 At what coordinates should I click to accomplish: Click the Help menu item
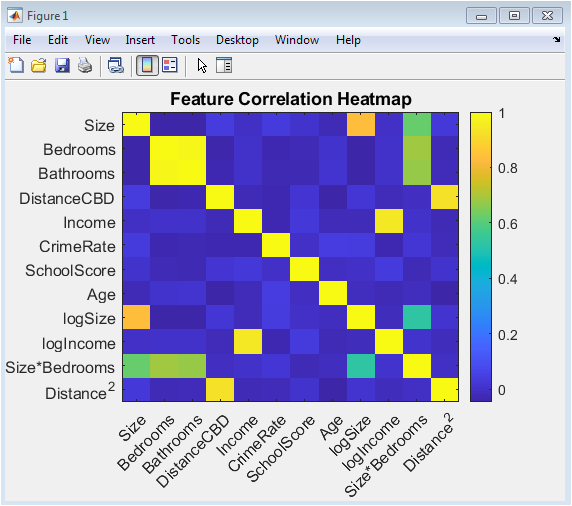348,40
